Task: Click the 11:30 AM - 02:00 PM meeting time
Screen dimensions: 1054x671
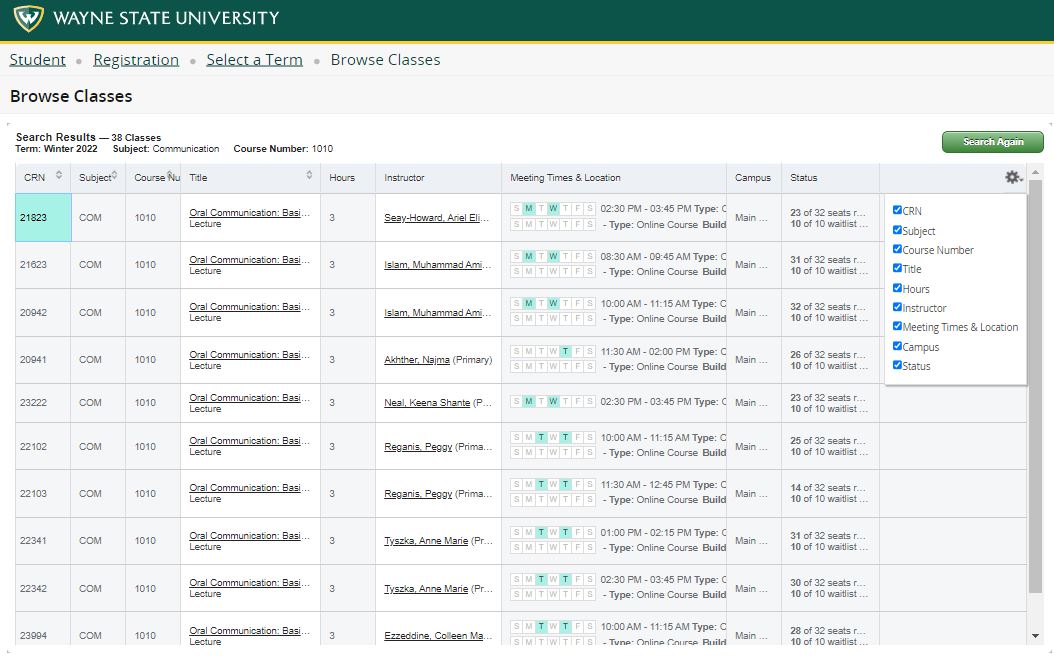Action: point(644,352)
